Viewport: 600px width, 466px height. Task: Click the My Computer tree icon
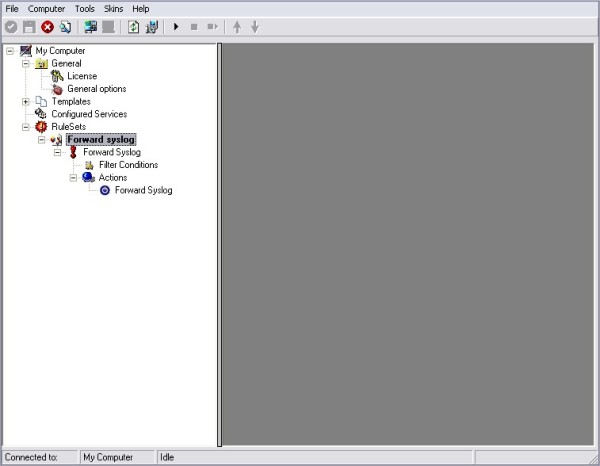point(26,51)
